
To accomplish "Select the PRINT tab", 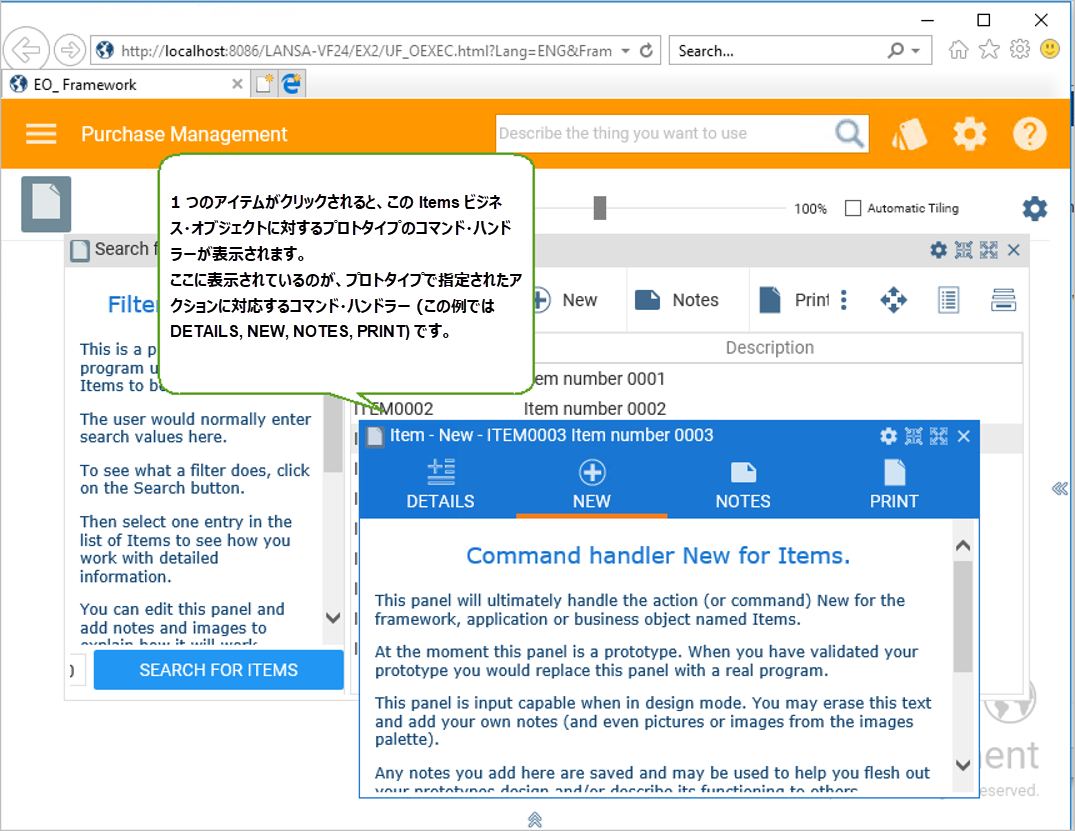I will [x=894, y=484].
